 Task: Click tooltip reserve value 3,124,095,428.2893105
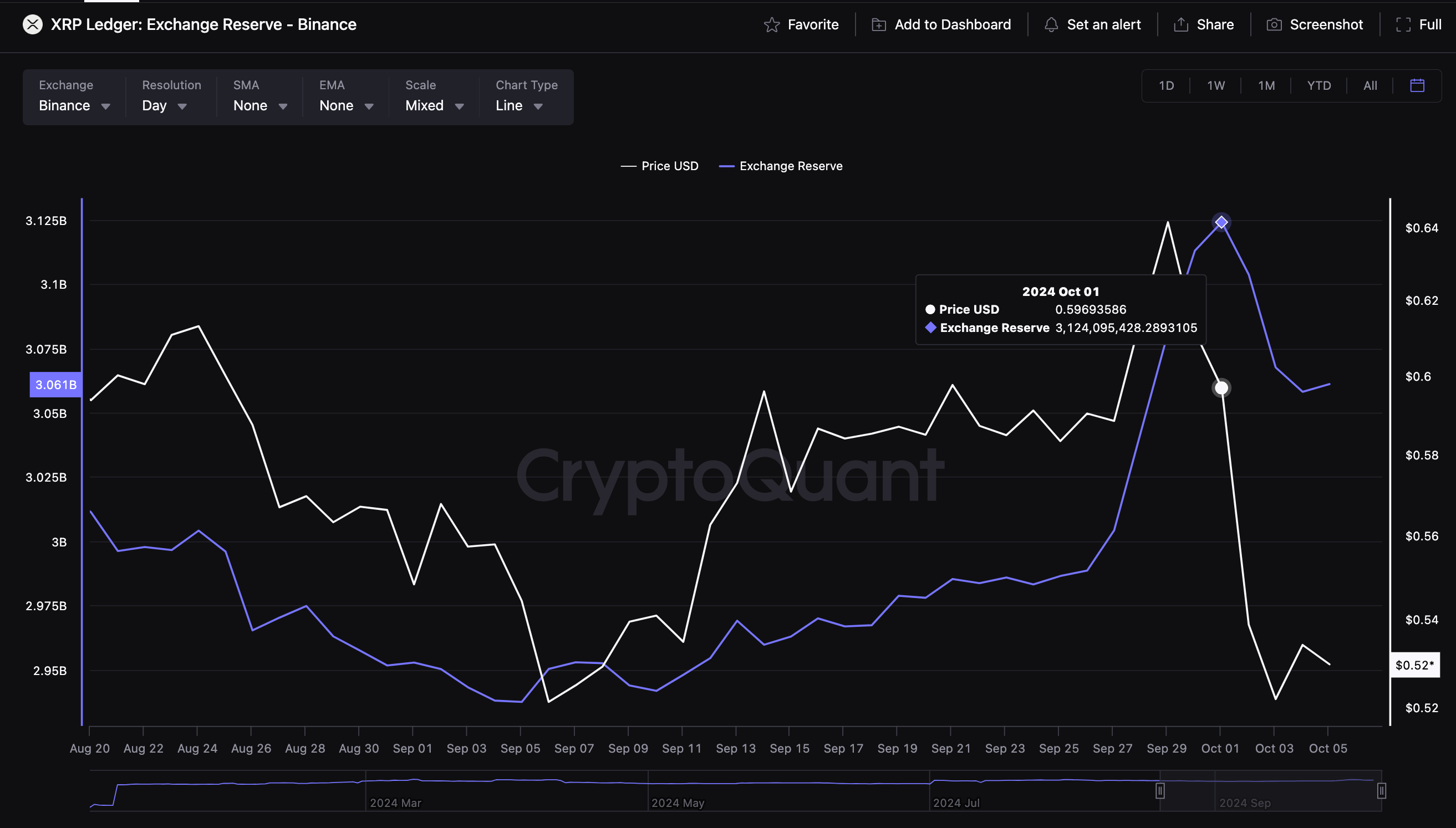coord(1126,328)
